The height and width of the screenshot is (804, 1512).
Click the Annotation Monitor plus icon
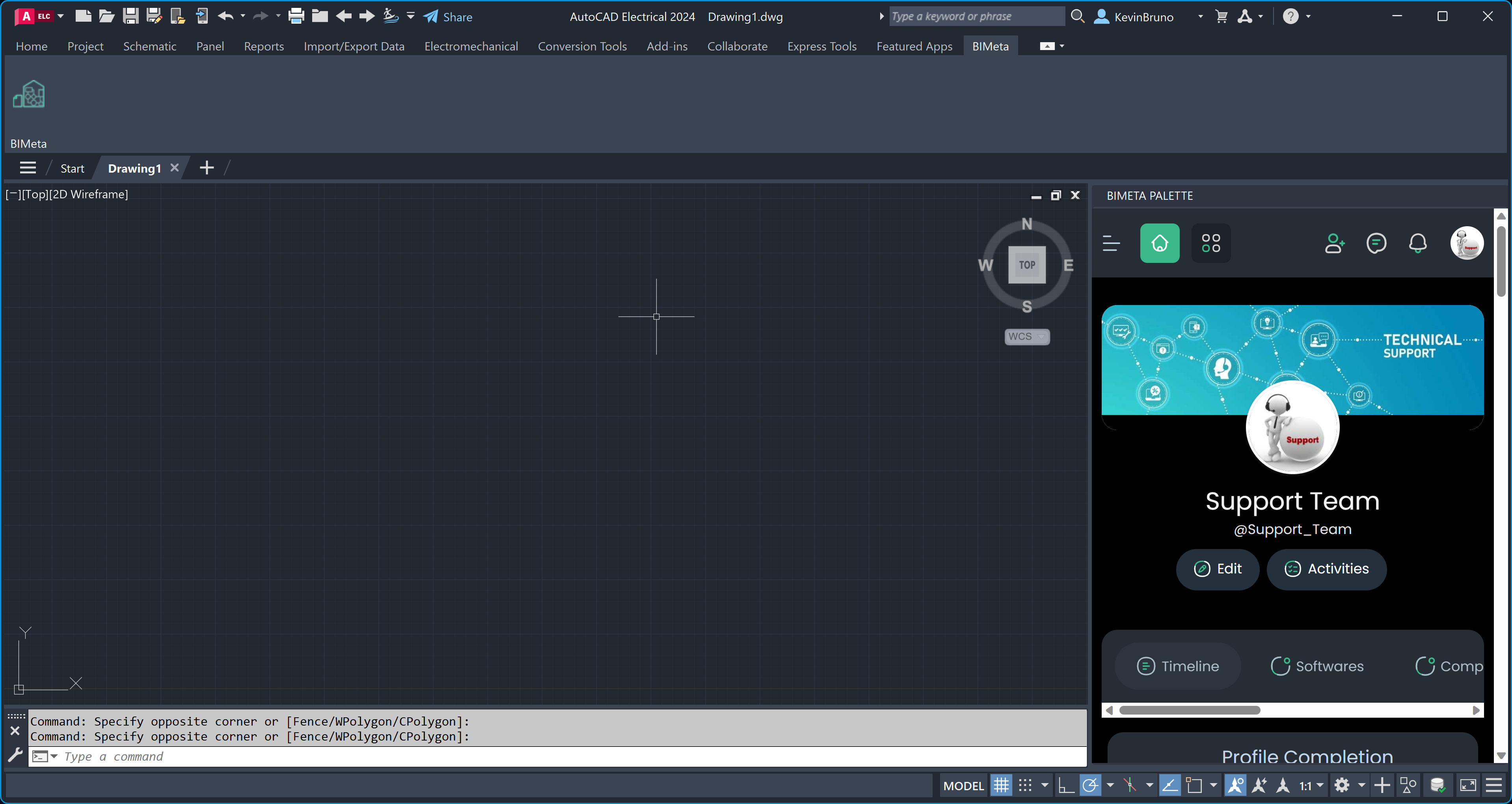(1382, 785)
